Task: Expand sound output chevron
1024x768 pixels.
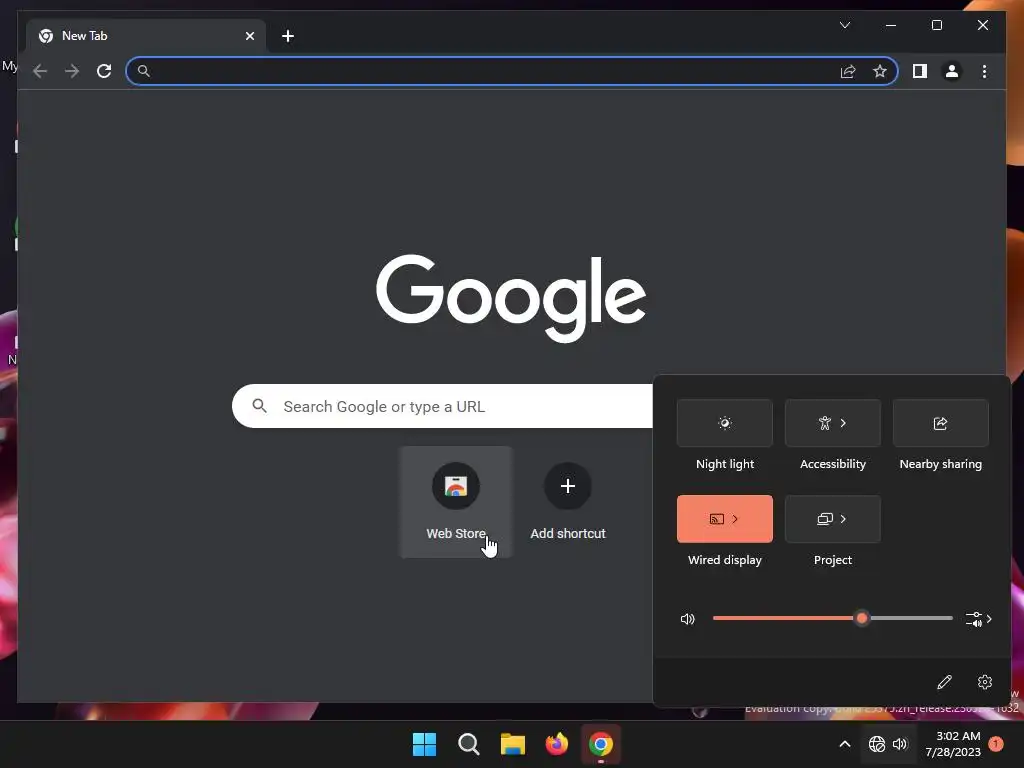Action: (989, 618)
